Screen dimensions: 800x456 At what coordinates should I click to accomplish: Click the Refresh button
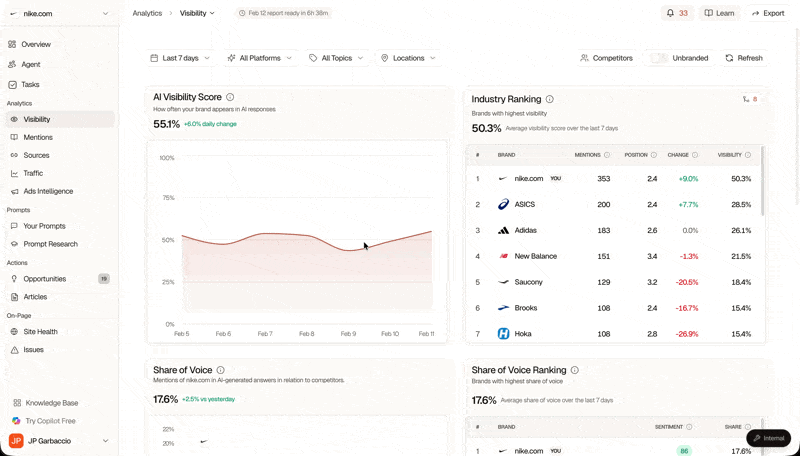coord(744,58)
